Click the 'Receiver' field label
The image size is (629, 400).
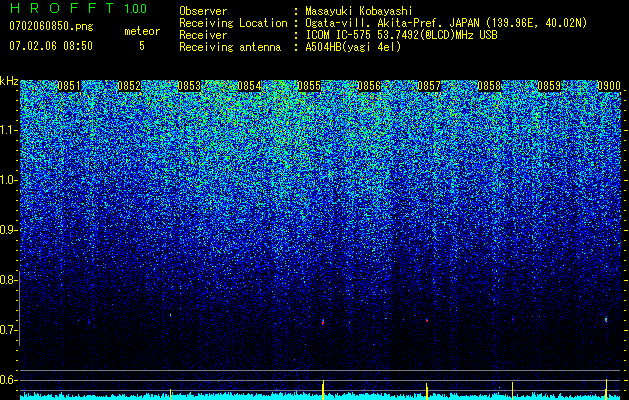click(x=203, y=35)
